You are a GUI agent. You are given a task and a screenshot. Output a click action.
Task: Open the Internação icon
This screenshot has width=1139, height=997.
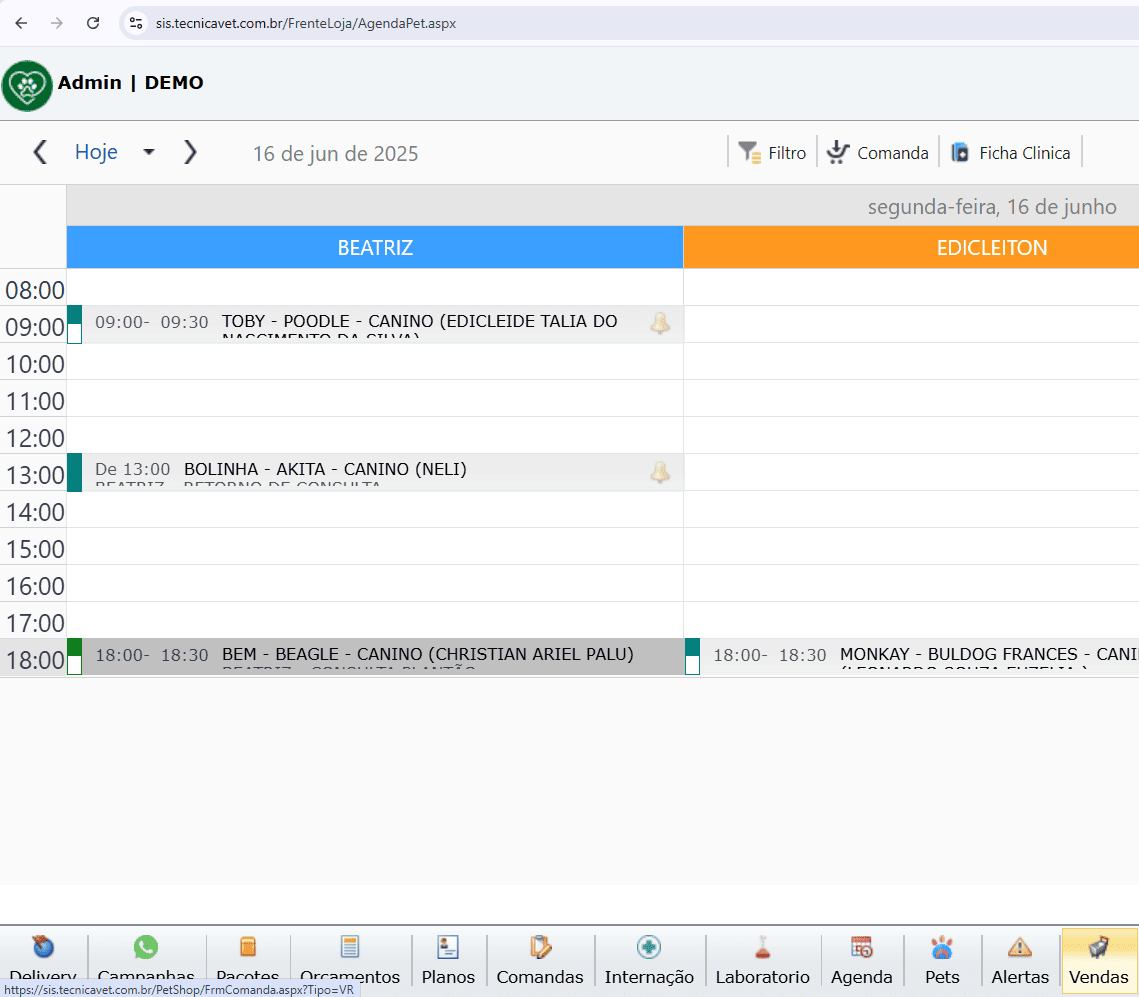(648, 947)
